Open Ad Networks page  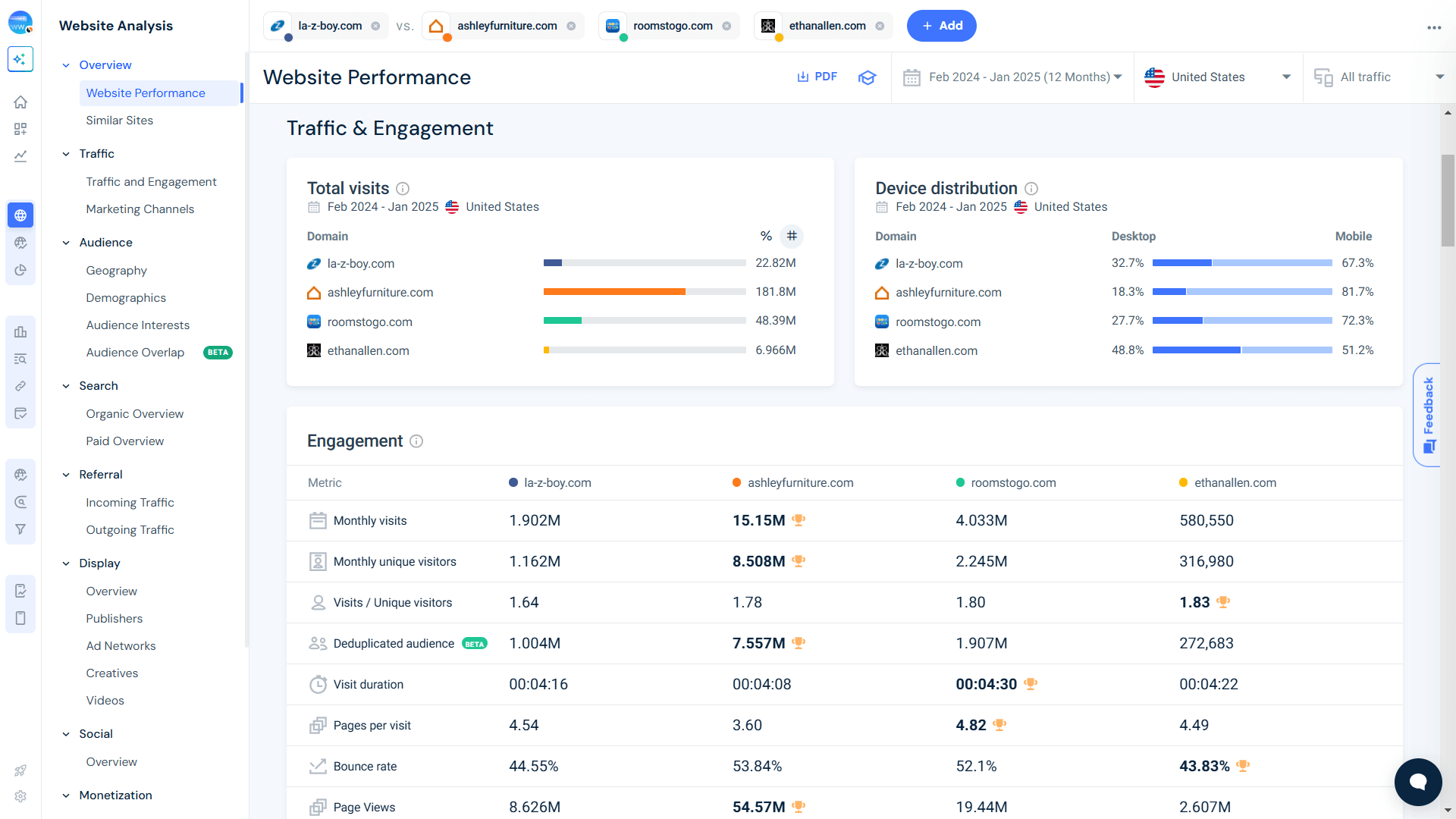[x=121, y=646]
